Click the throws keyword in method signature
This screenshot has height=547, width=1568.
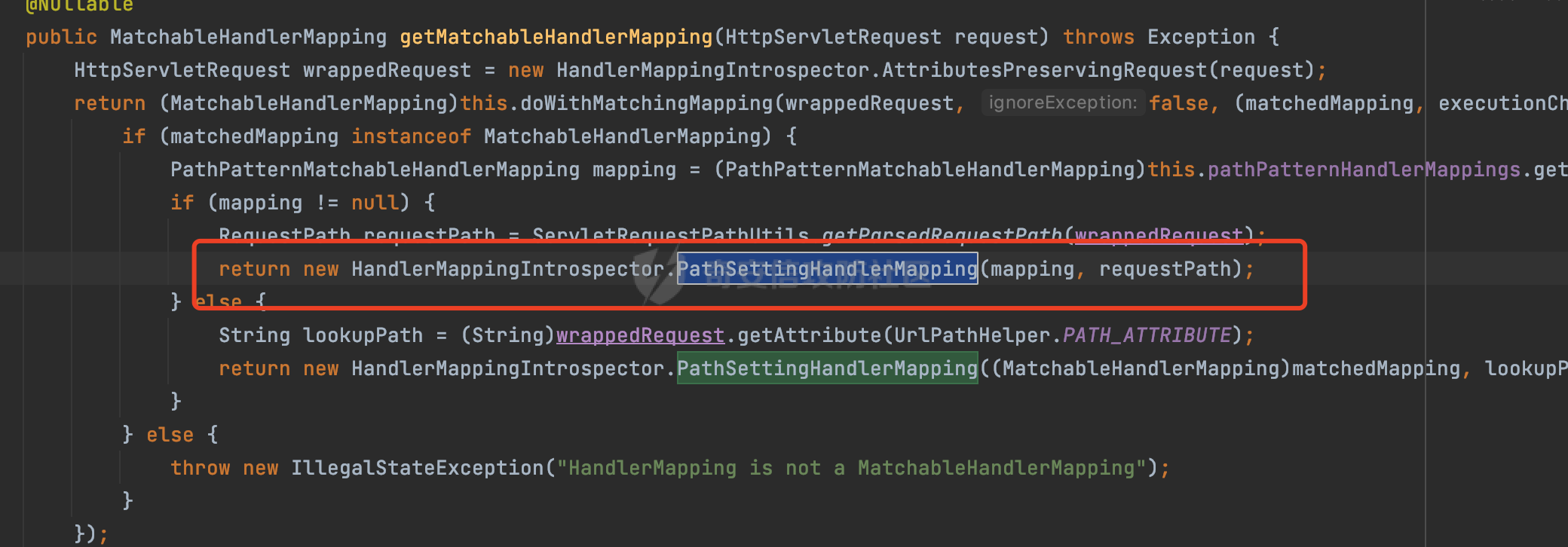point(1098,37)
